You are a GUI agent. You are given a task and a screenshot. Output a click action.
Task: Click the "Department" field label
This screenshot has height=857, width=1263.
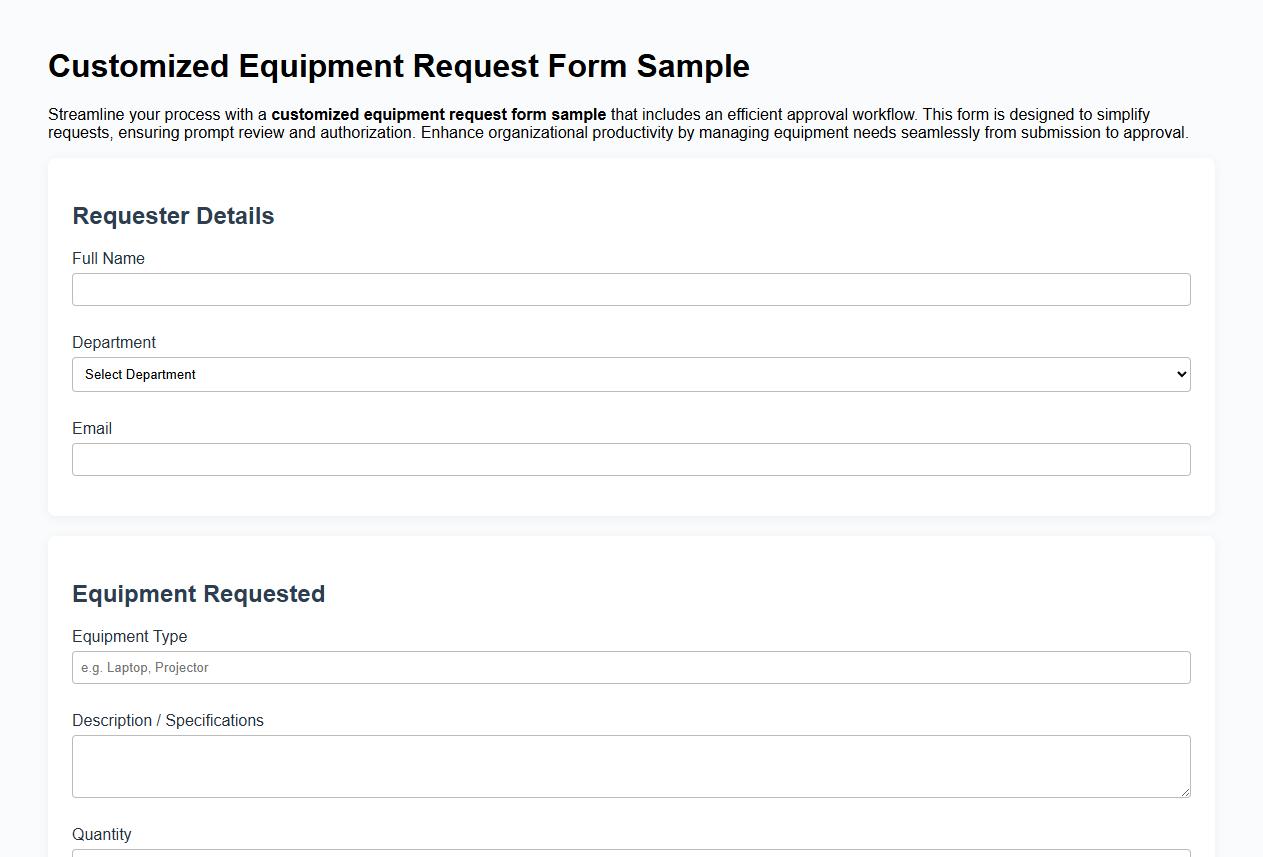tap(114, 342)
